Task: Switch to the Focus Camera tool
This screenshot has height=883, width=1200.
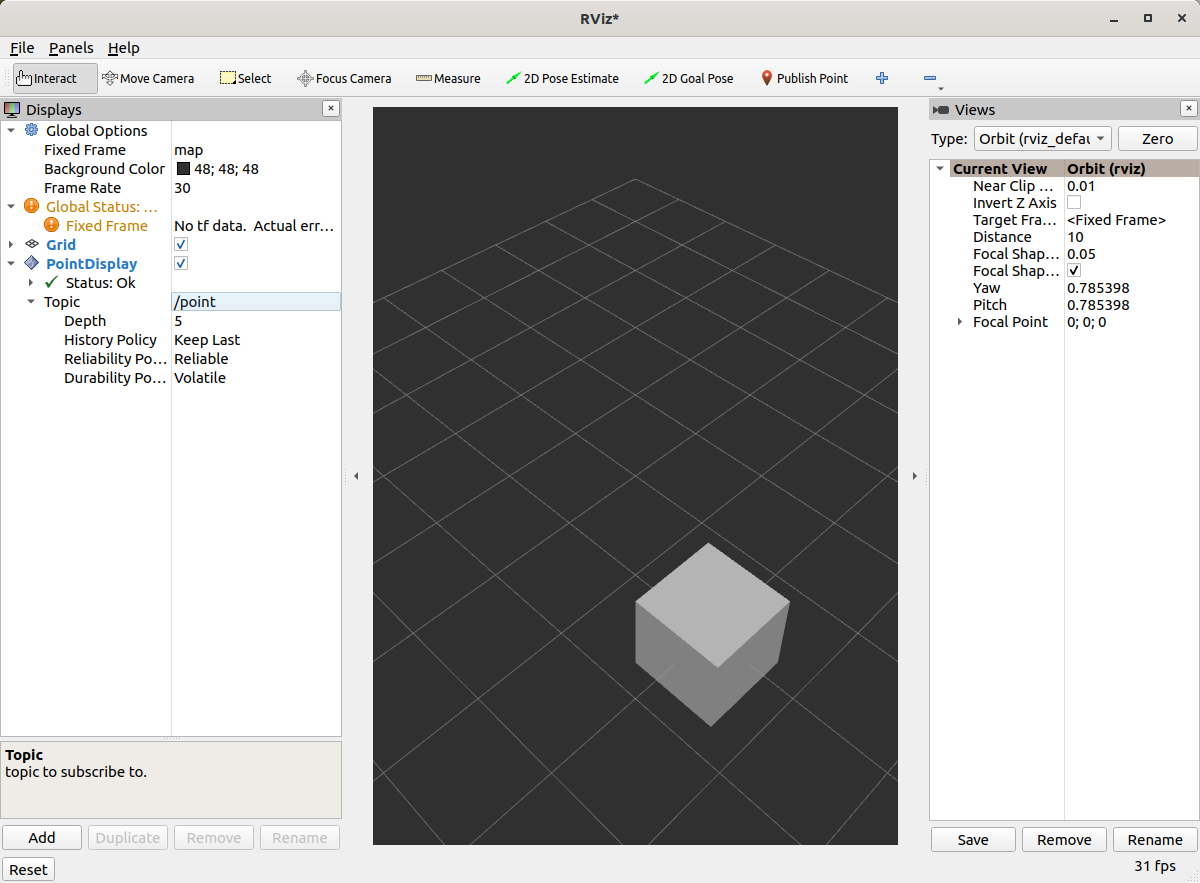Action: (344, 78)
